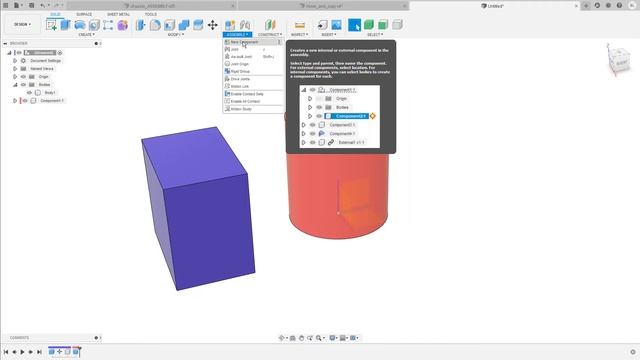The height and width of the screenshot is (360, 640).
Task: Toggle visibility eye of Bodies folder
Action: point(23,84)
